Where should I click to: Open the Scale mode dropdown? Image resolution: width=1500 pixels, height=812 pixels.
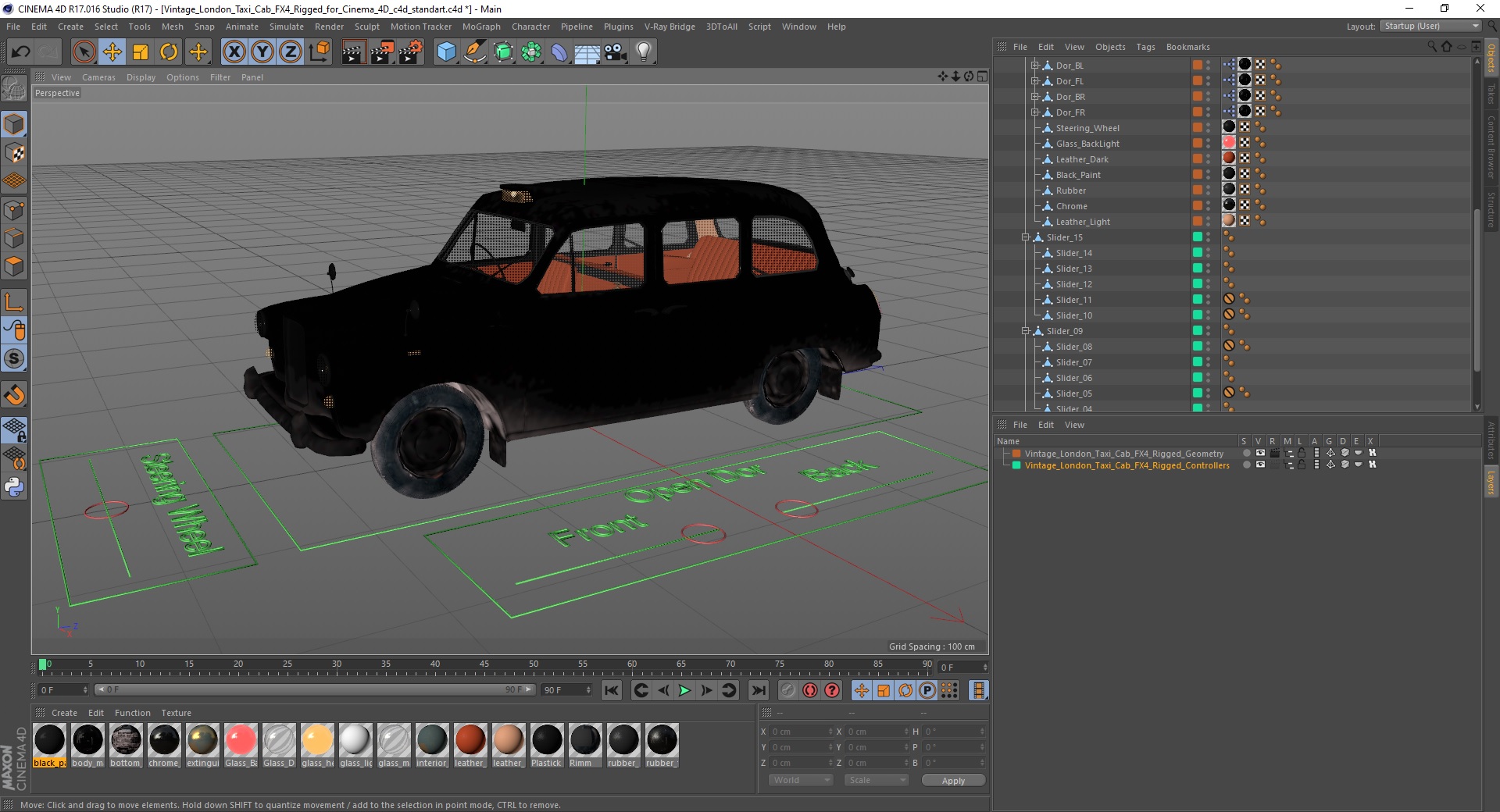[x=877, y=780]
